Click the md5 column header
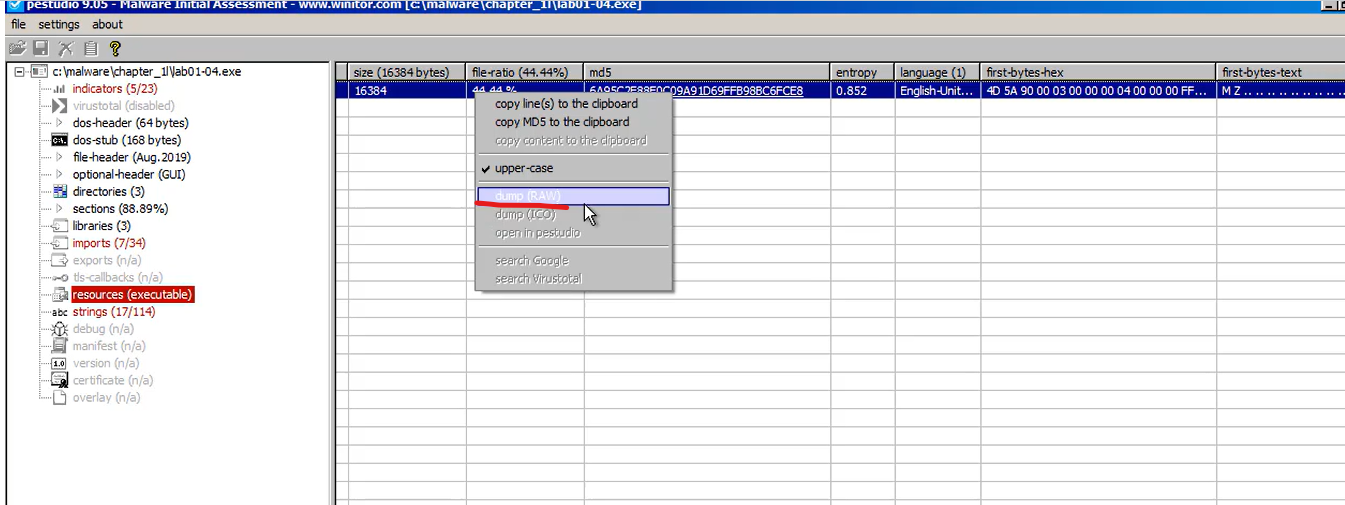The height and width of the screenshot is (505, 1345). (x=708, y=72)
